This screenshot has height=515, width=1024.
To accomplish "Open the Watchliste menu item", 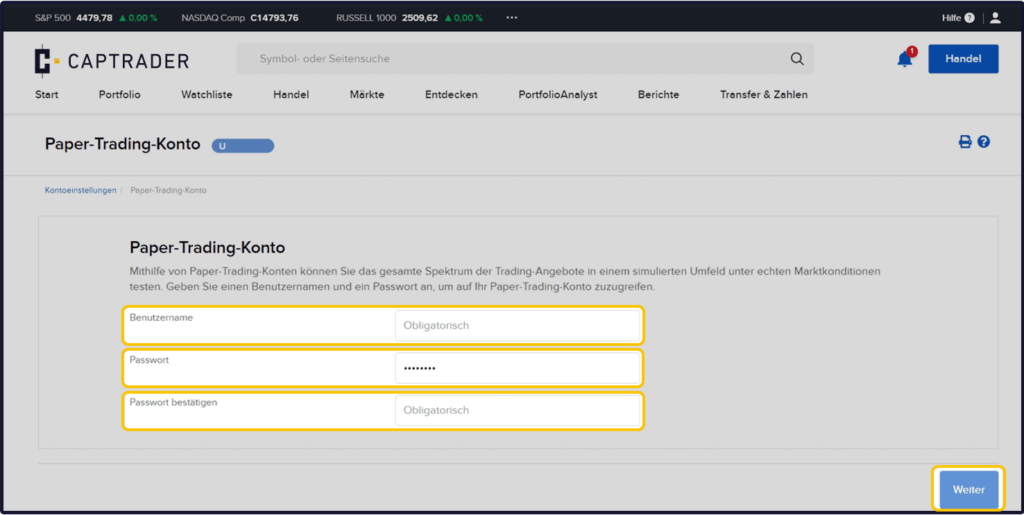I will click(x=206, y=95).
